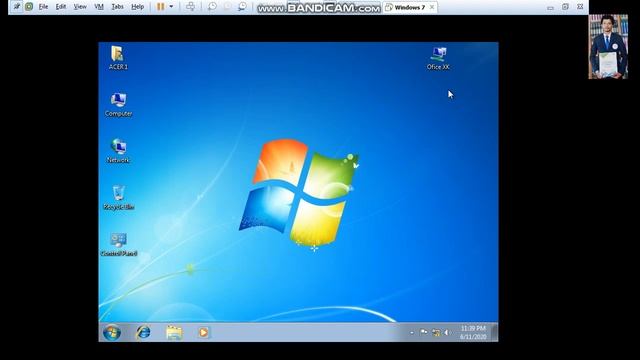Open the ACER 1 folder icon
The width and height of the screenshot is (640, 360).
point(118,58)
